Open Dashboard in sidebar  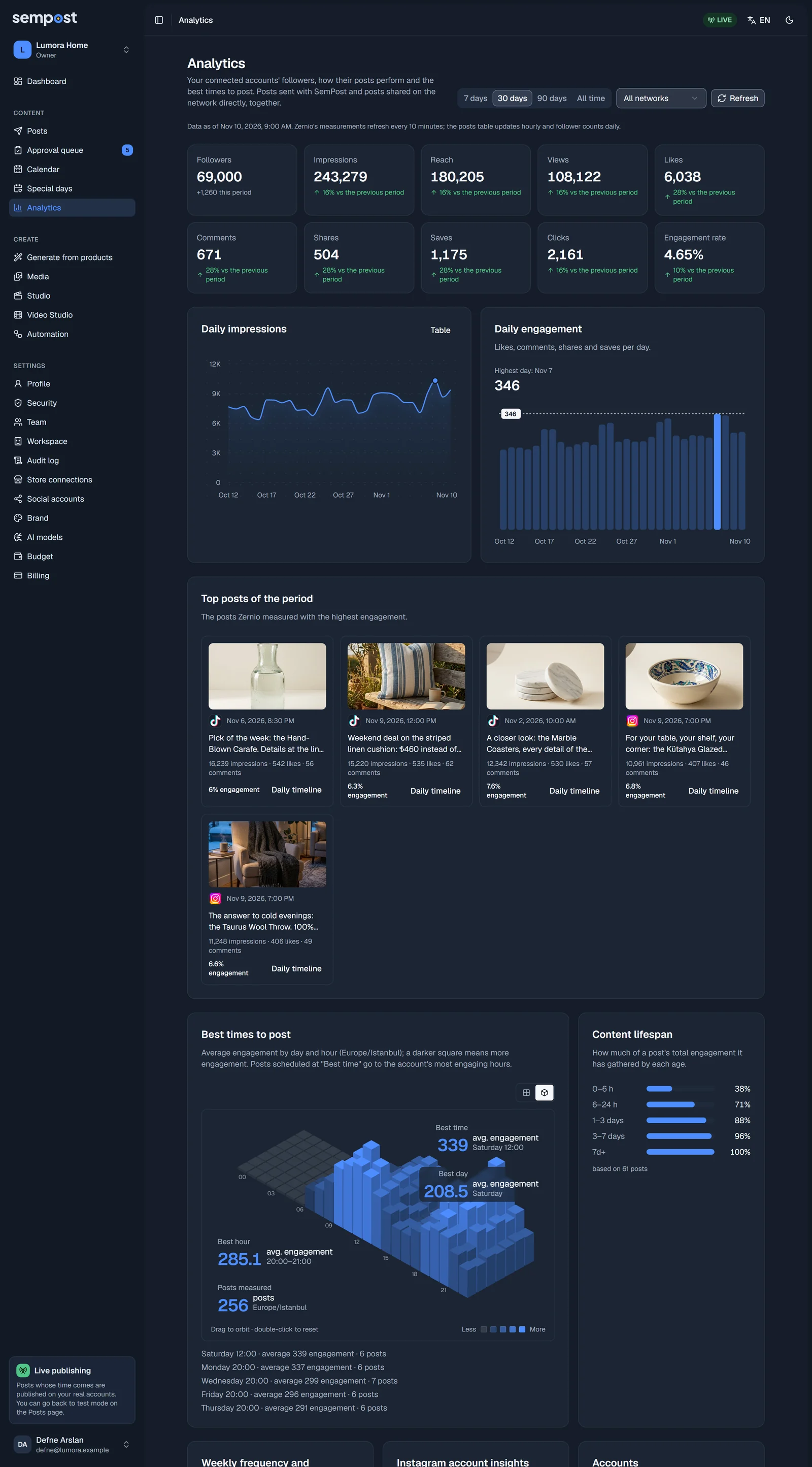[72, 81]
